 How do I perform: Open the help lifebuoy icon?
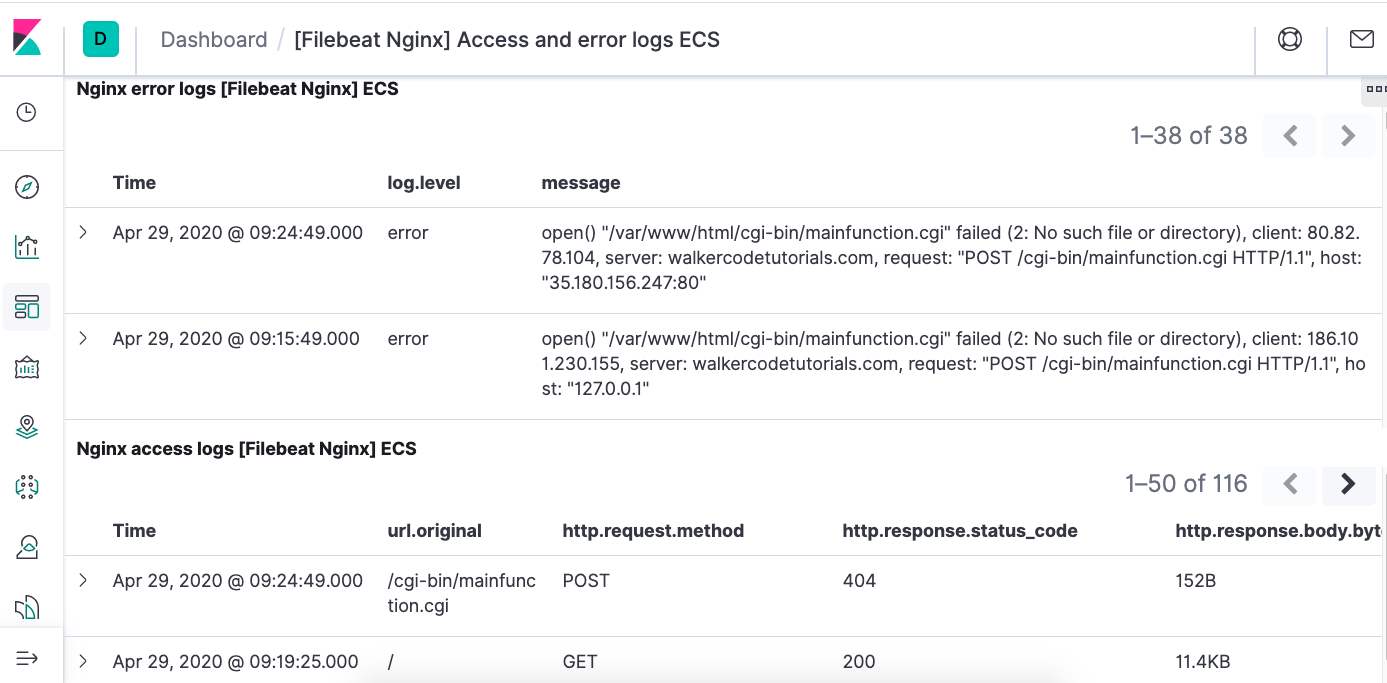pos(1290,39)
